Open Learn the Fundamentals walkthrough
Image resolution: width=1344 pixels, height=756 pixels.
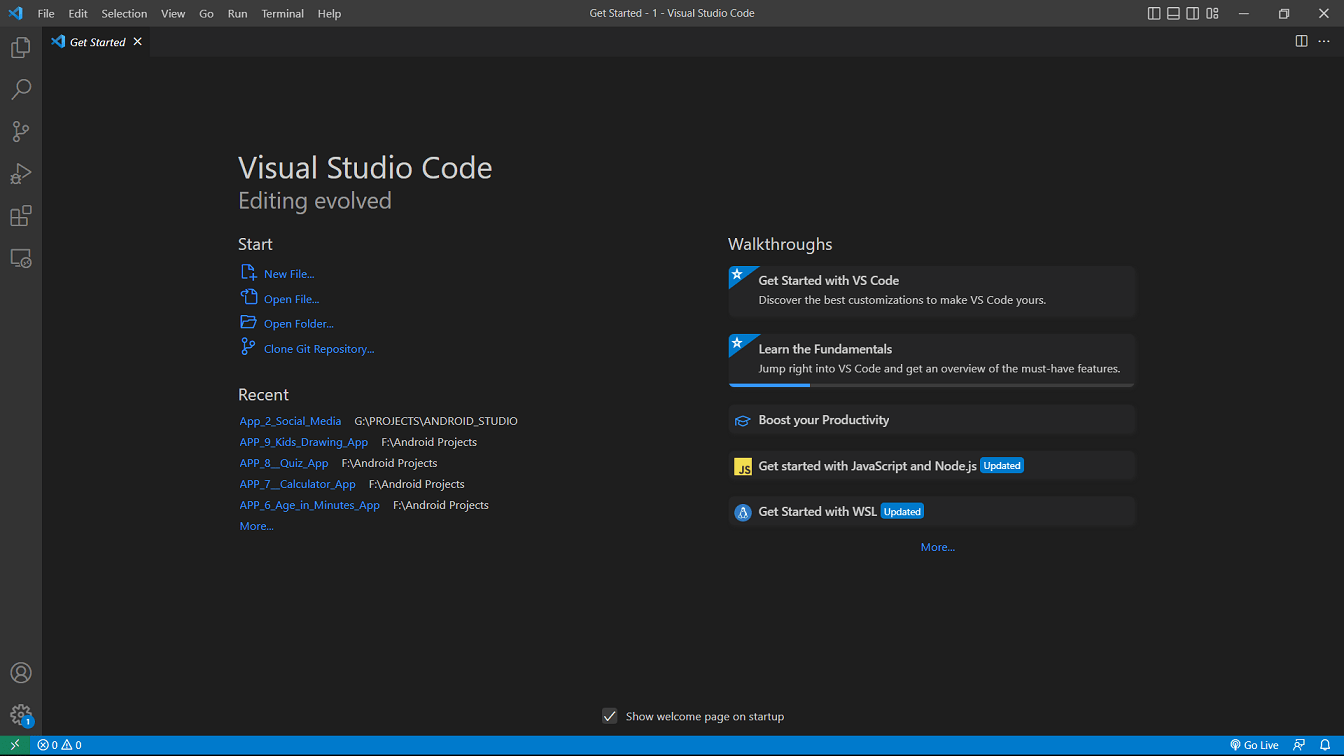(932, 360)
